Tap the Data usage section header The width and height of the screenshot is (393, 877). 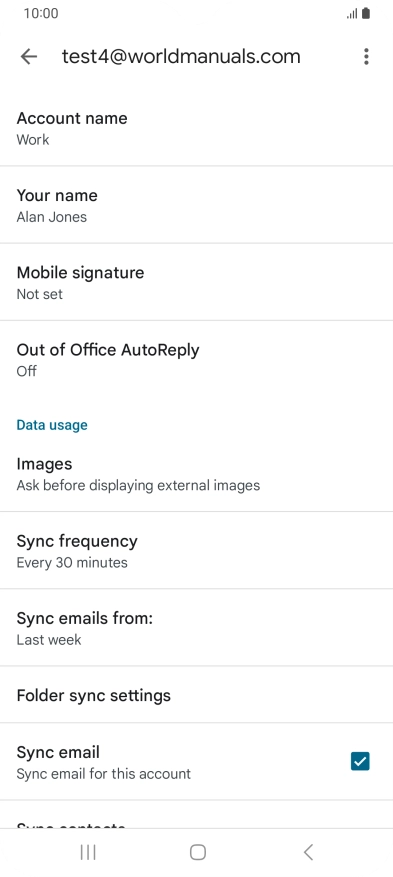coord(52,425)
